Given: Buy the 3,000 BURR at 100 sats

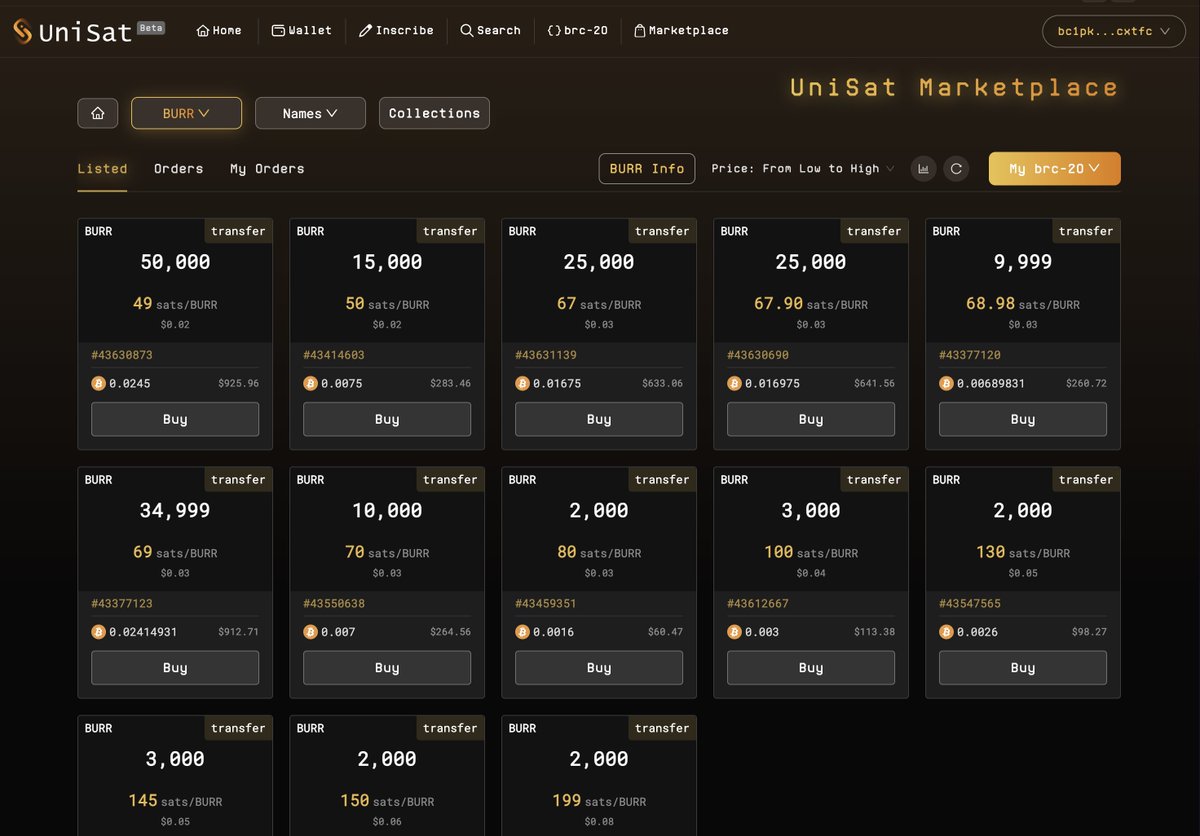Looking at the screenshot, I should coord(811,668).
